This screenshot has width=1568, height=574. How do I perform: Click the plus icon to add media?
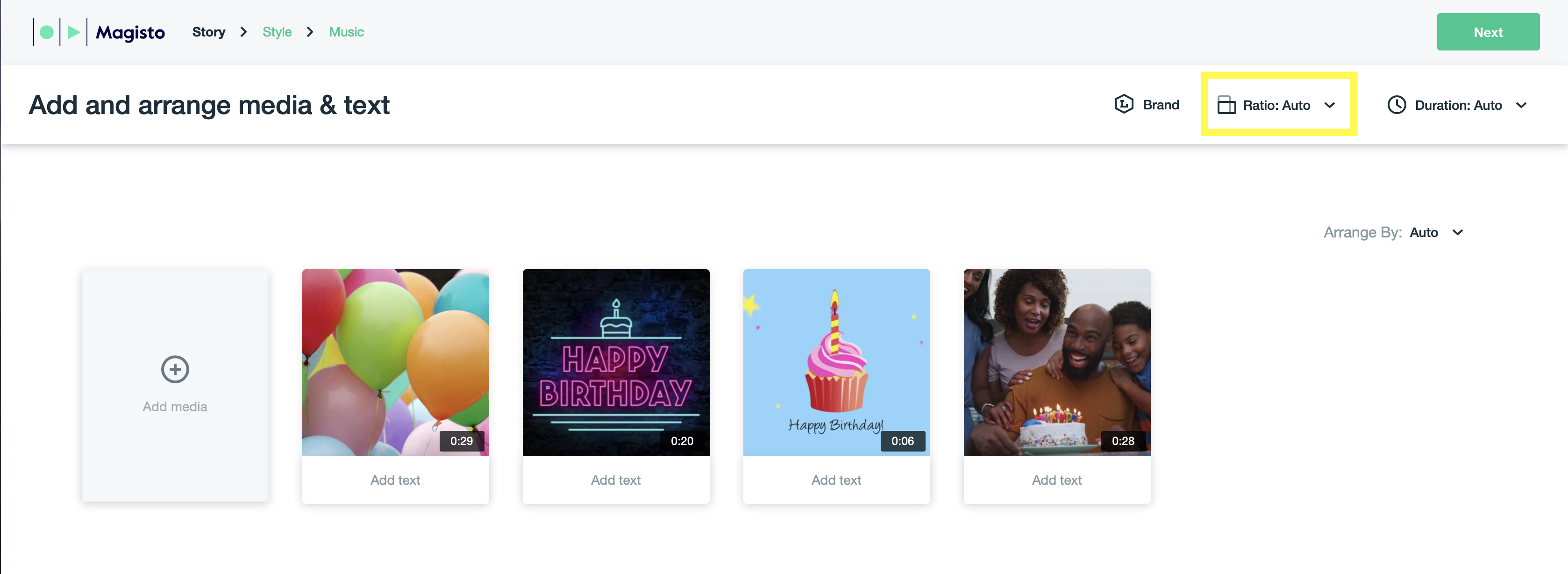(x=175, y=369)
